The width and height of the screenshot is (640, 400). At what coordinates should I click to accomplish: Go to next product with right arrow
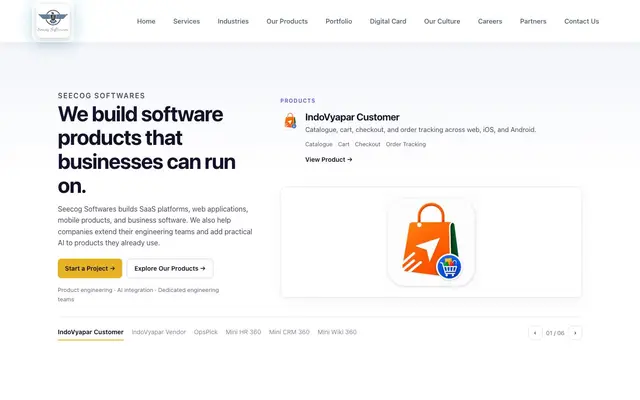tap(575, 333)
